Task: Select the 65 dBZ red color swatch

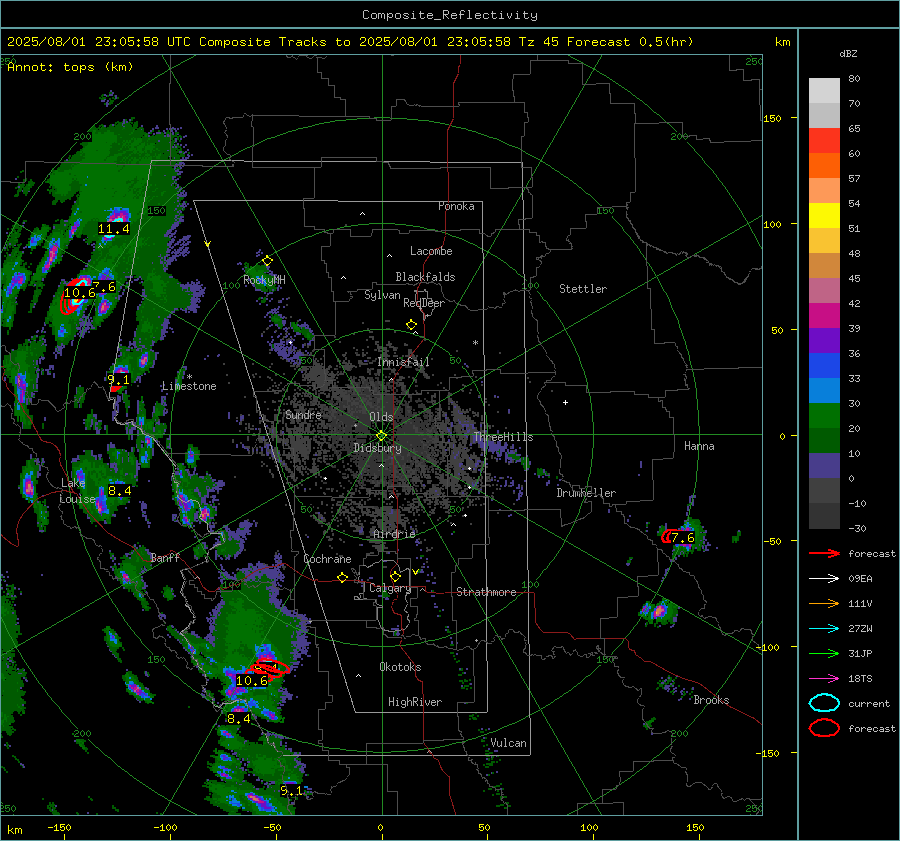Action: click(824, 140)
